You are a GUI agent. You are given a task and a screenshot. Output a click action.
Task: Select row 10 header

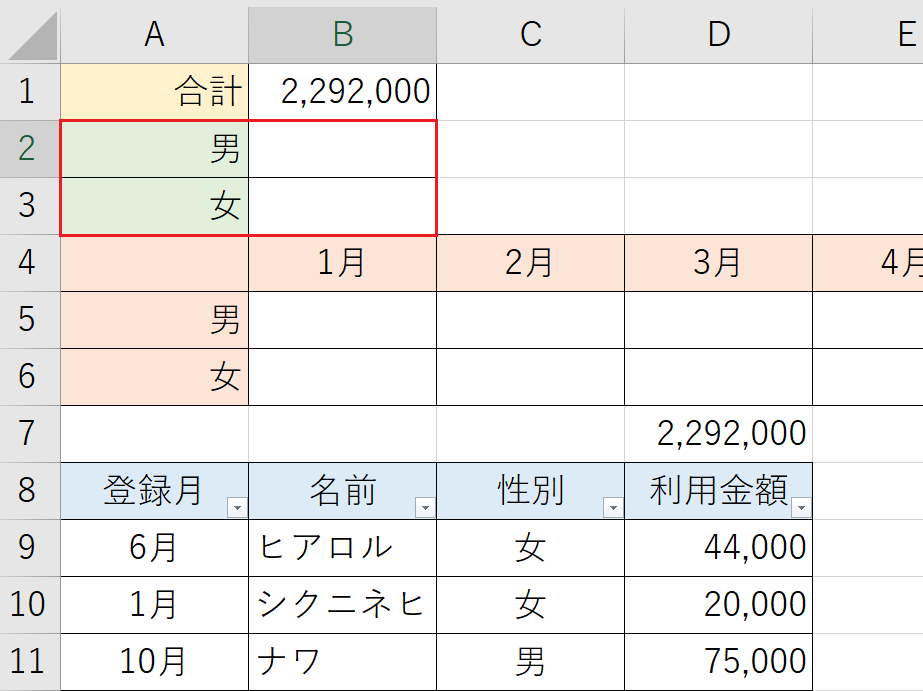[x=29, y=605]
